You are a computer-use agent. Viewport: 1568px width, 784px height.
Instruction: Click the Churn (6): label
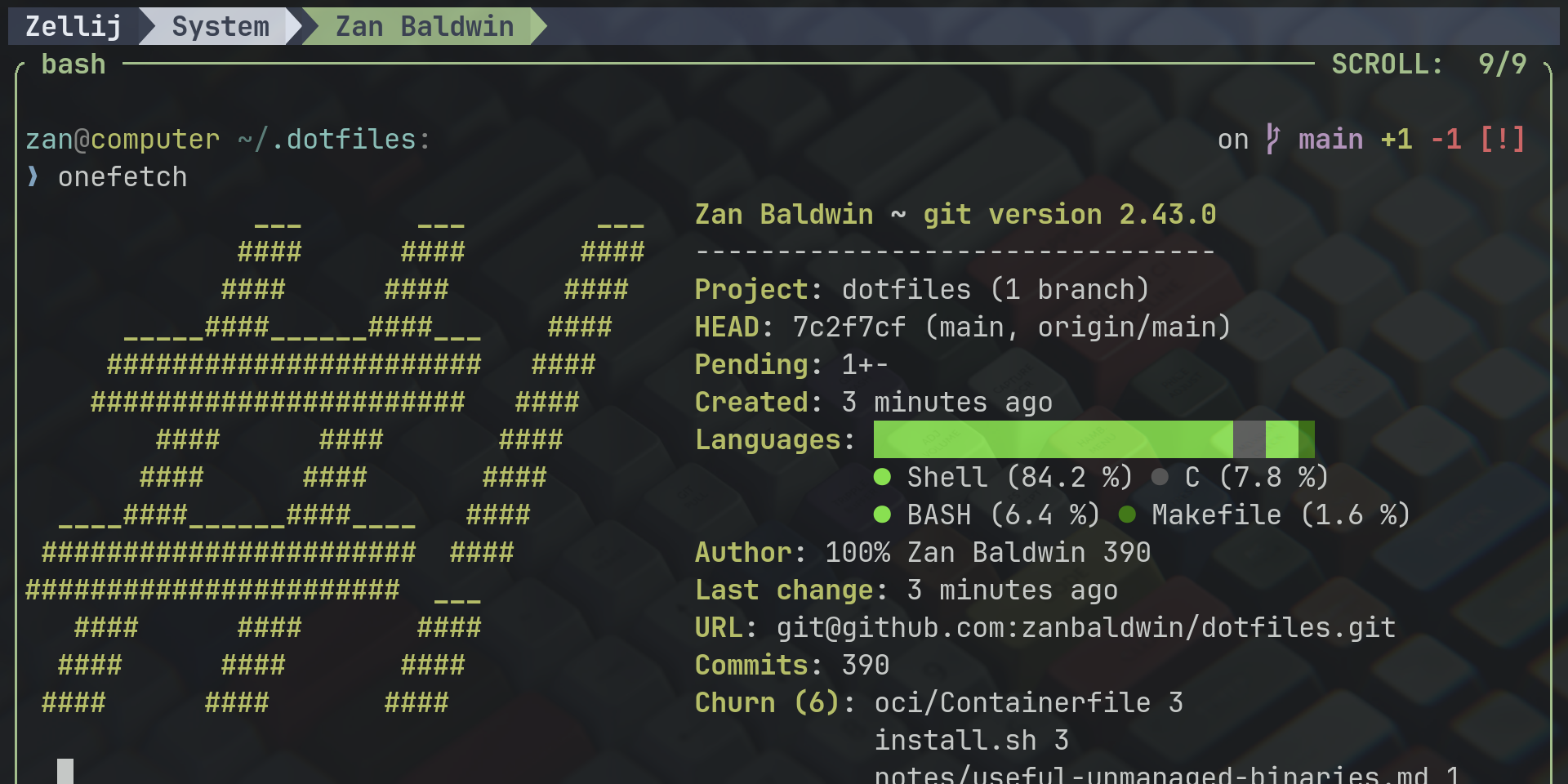[x=774, y=702]
